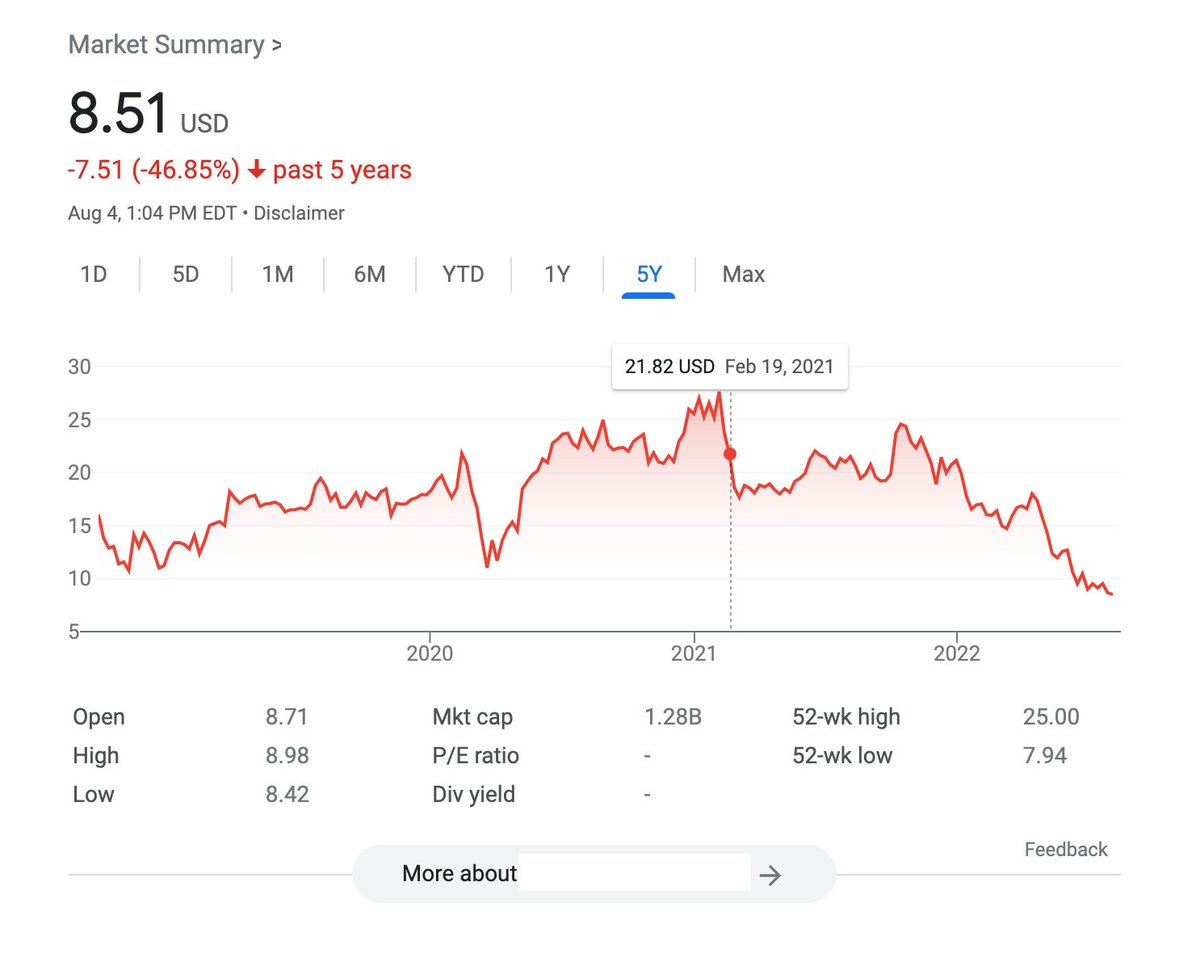Click the 52-wk low label
The height and width of the screenshot is (966, 1200).
point(842,756)
